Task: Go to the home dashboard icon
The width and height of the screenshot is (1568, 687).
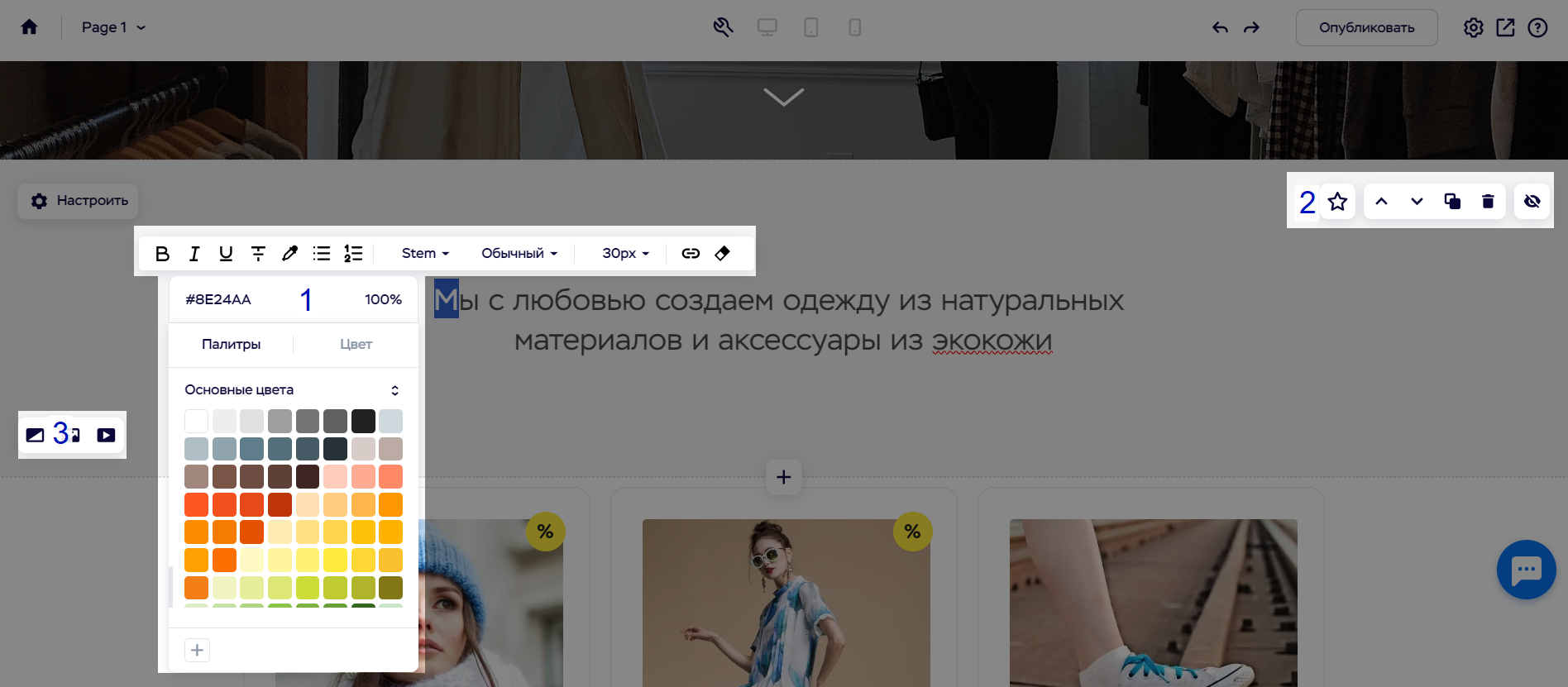Action: pos(29,27)
